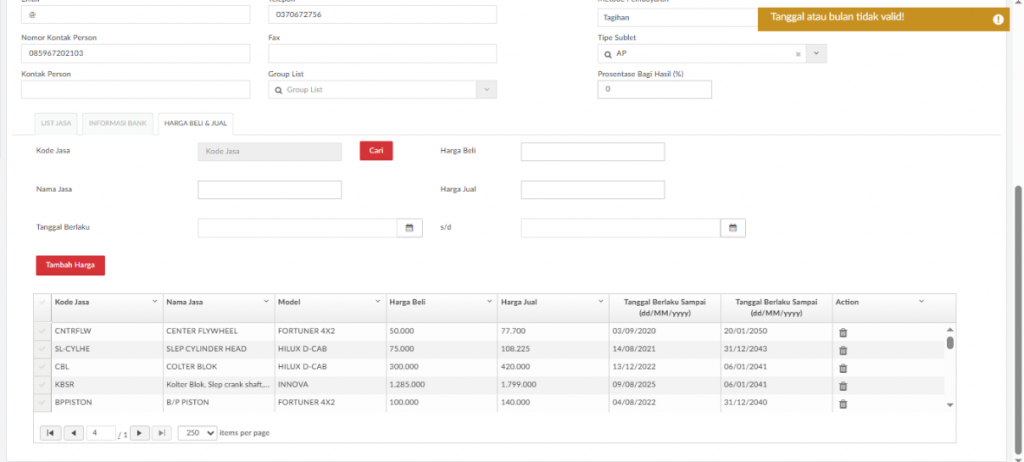This screenshot has width=1024, height=462.
Task: Click the red Cari button
Action: coord(376,151)
